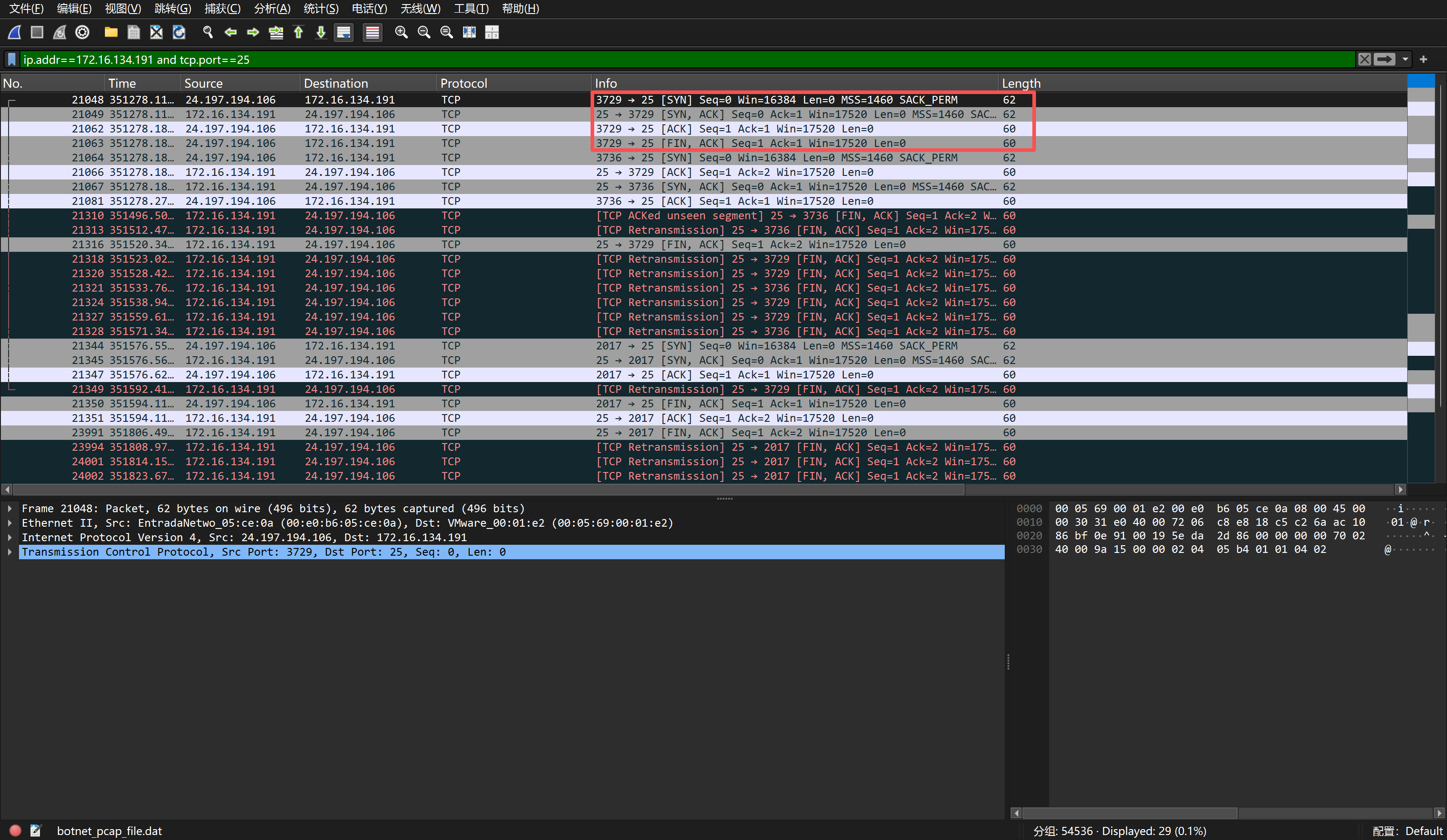Screen dimensions: 1447x840
Task: Reload the capture file icon
Action: pos(179,32)
